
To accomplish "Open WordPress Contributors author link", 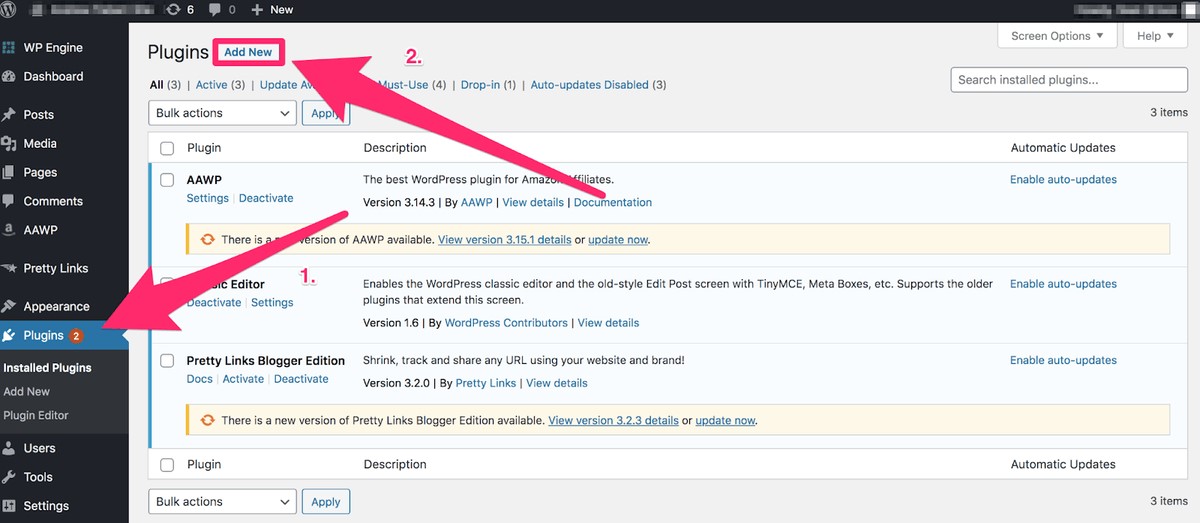I will (x=506, y=323).
